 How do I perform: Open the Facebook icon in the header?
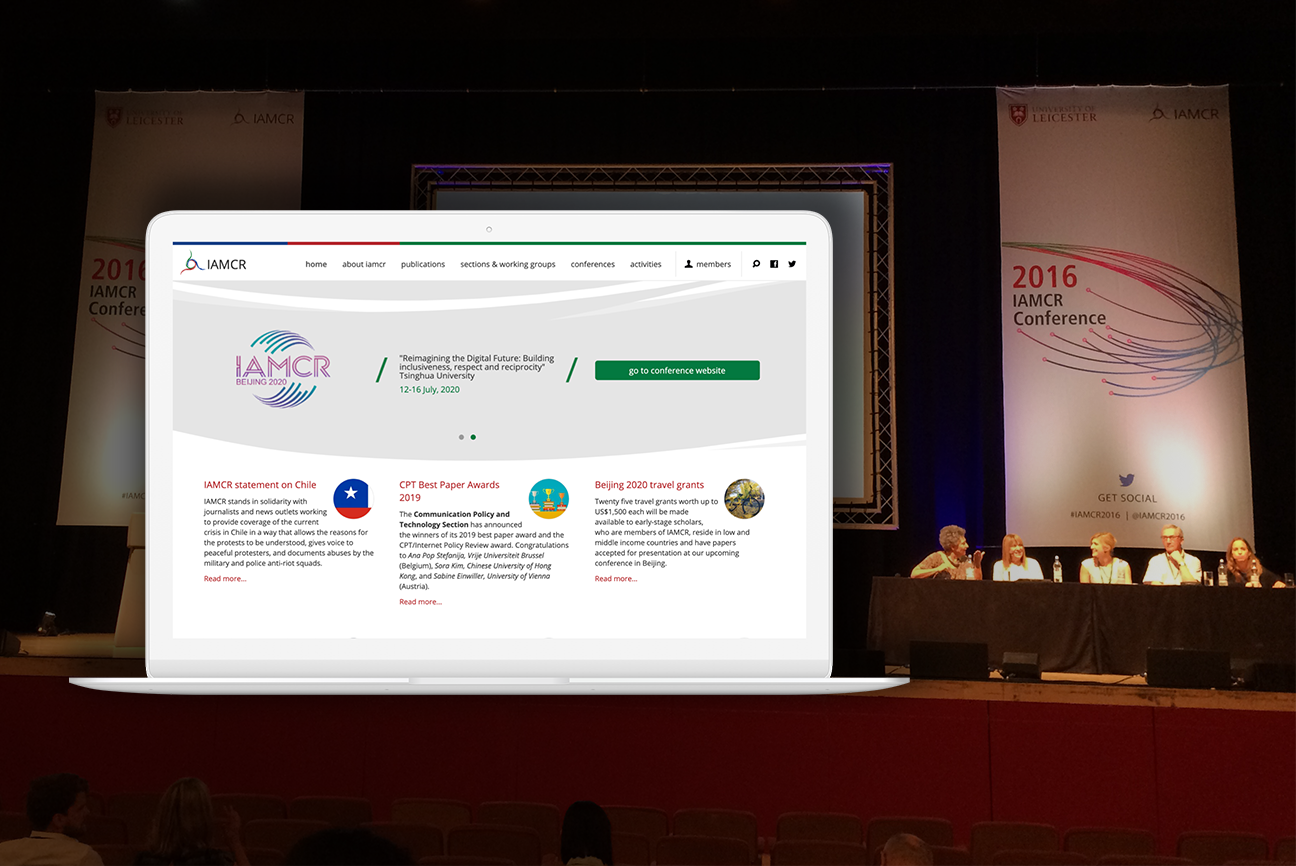774,264
